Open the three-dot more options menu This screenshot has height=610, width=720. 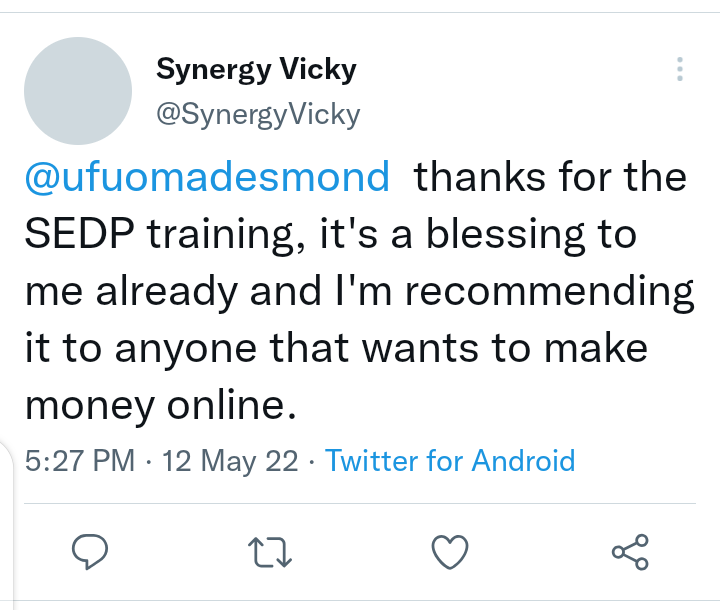tap(680, 69)
